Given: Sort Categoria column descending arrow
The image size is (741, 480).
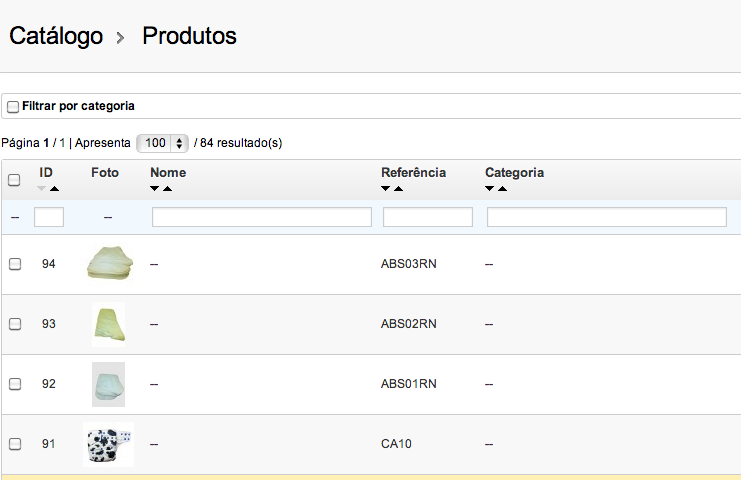Looking at the screenshot, I should pyautogui.click(x=490, y=188).
